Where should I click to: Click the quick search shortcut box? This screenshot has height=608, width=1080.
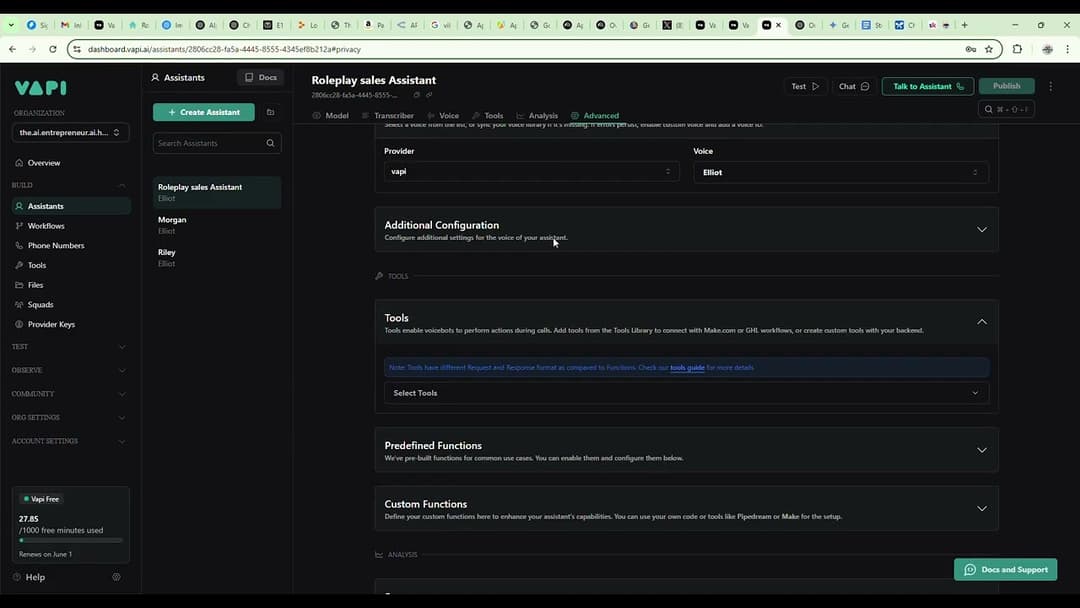1006,109
